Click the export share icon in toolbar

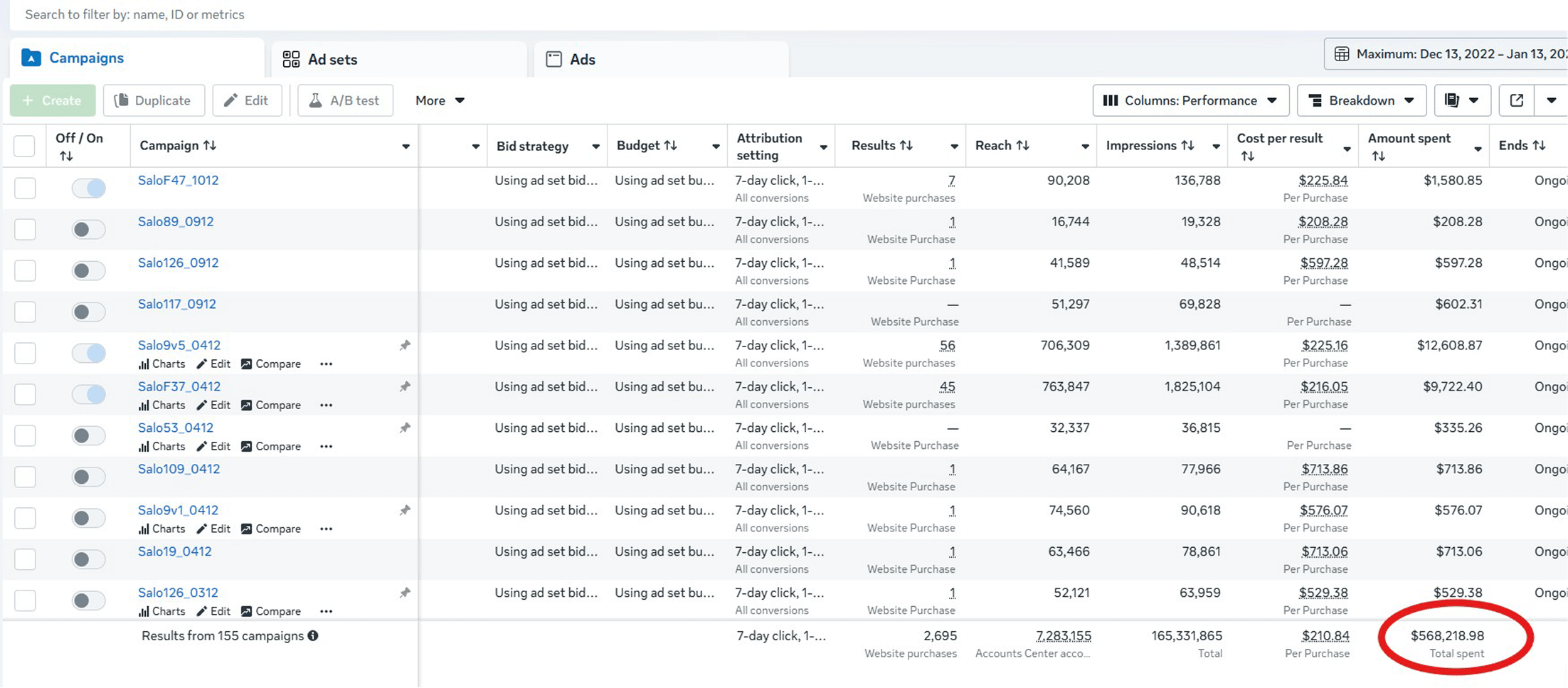click(x=1516, y=100)
